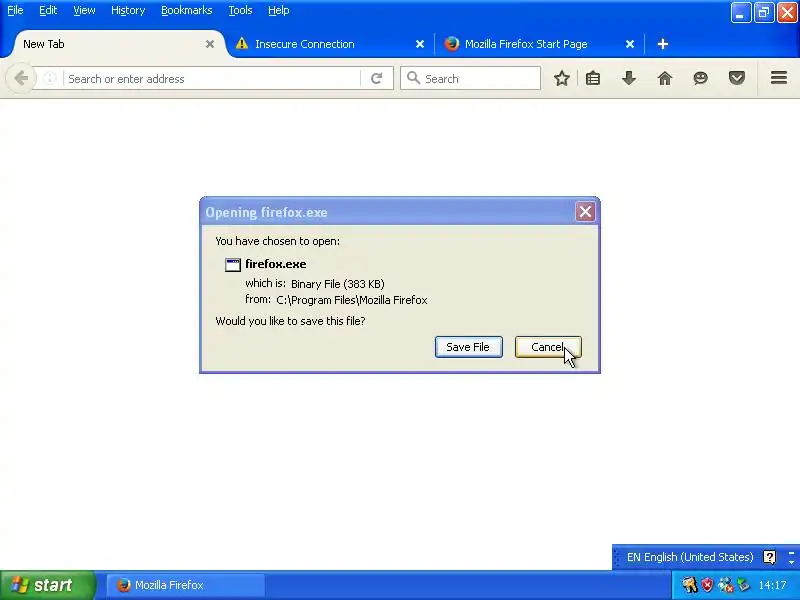
Task: Go to the Home page icon
Action: coord(665,78)
